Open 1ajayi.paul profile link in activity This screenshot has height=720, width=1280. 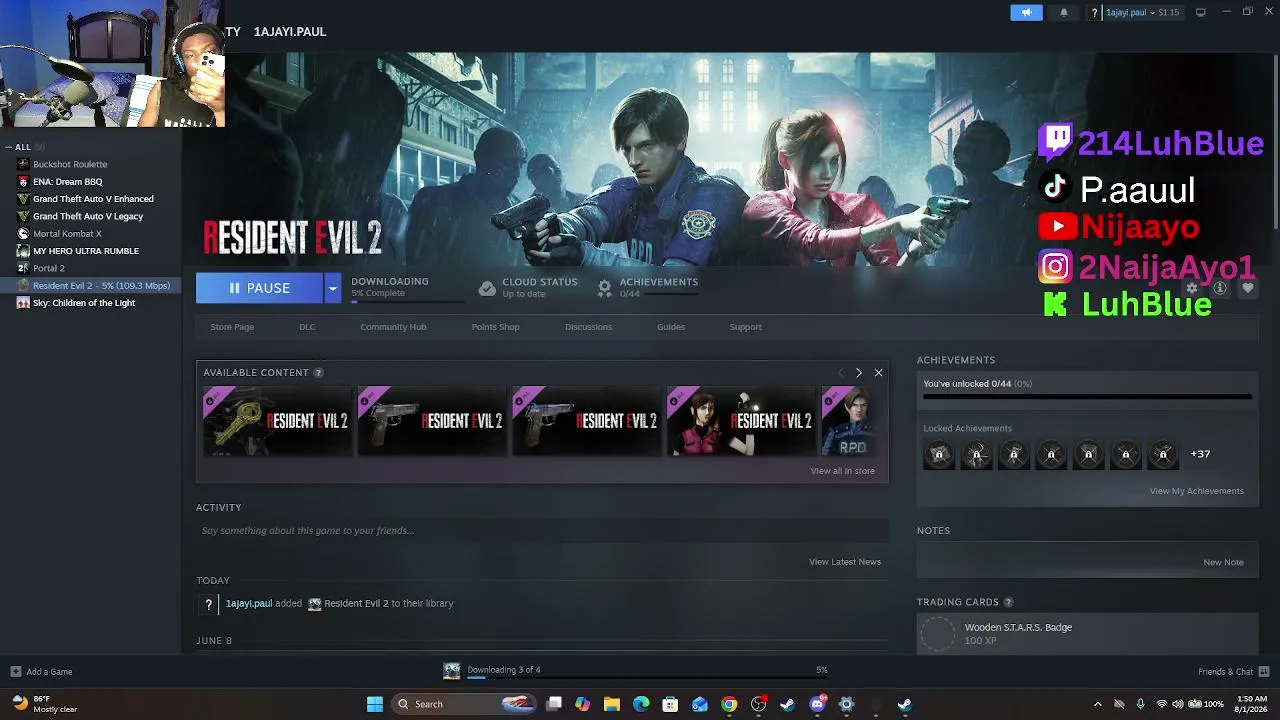pyautogui.click(x=249, y=604)
